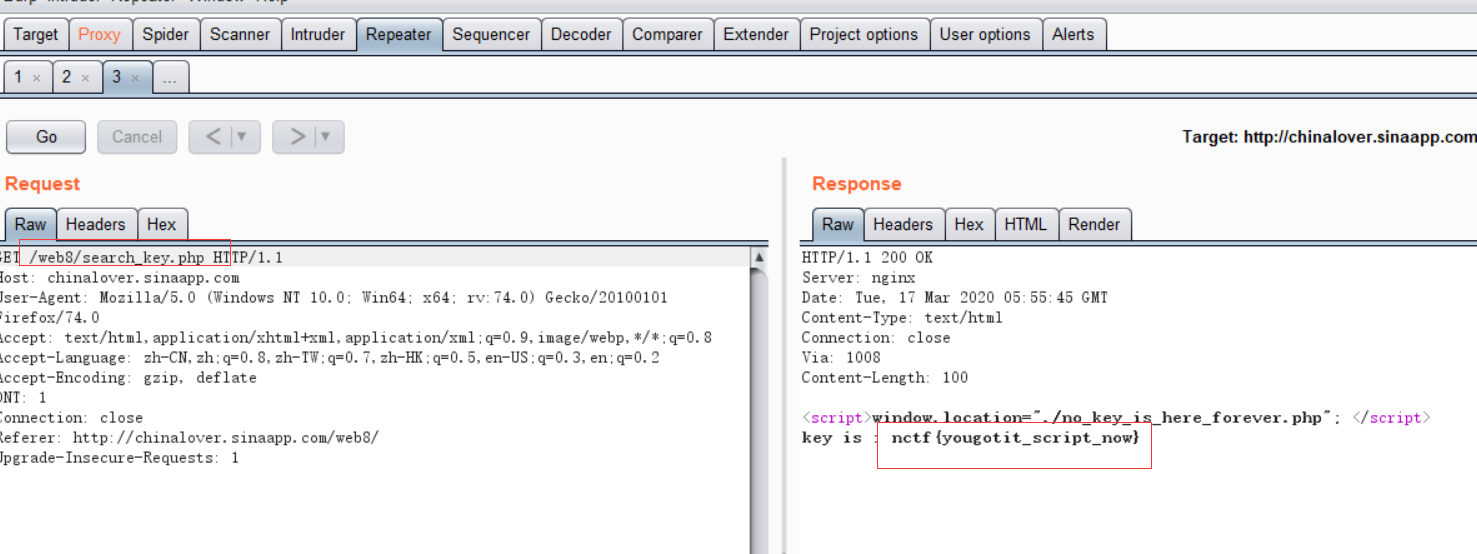Close Repeater sub-tab 1

(x=36, y=78)
